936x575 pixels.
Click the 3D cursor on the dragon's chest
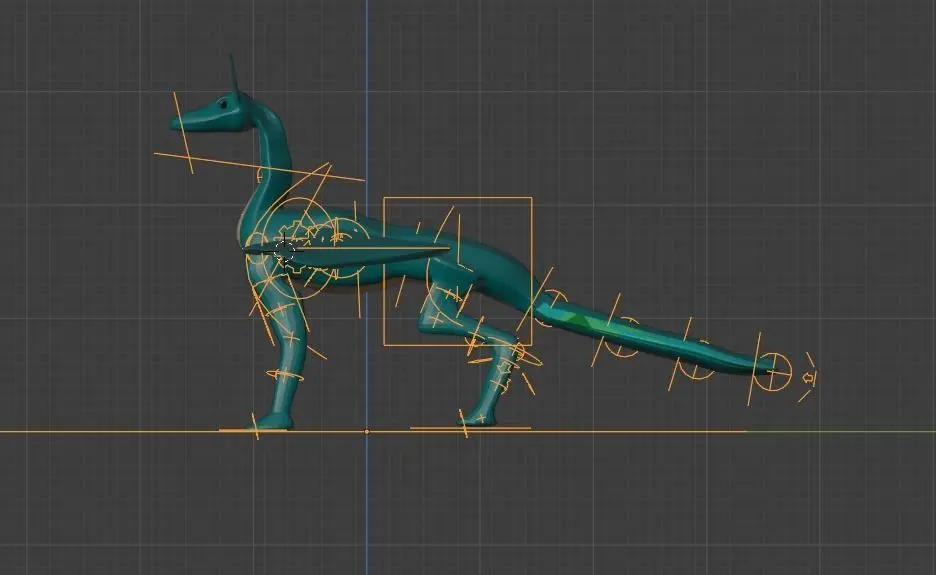(x=284, y=251)
